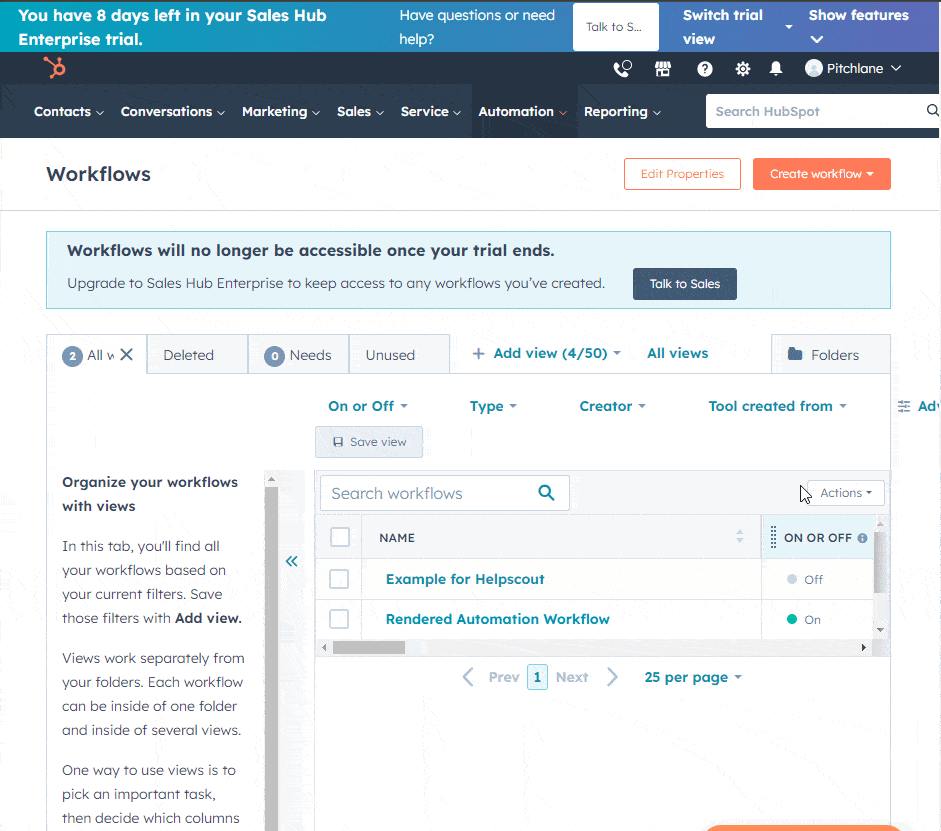
Task: Click the column drag handle beside ON OR OFF
Action: point(773,538)
